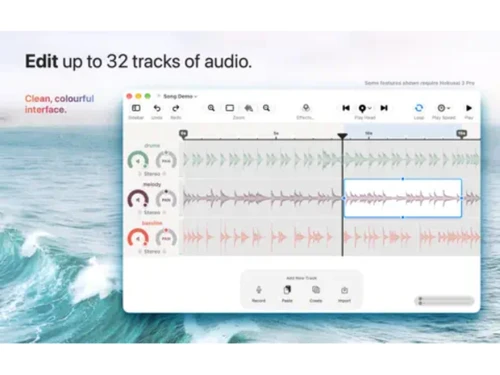500x375 pixels.
Task: Click the red bassline waveform before the playhead
Action: click(x=258, y=237)
